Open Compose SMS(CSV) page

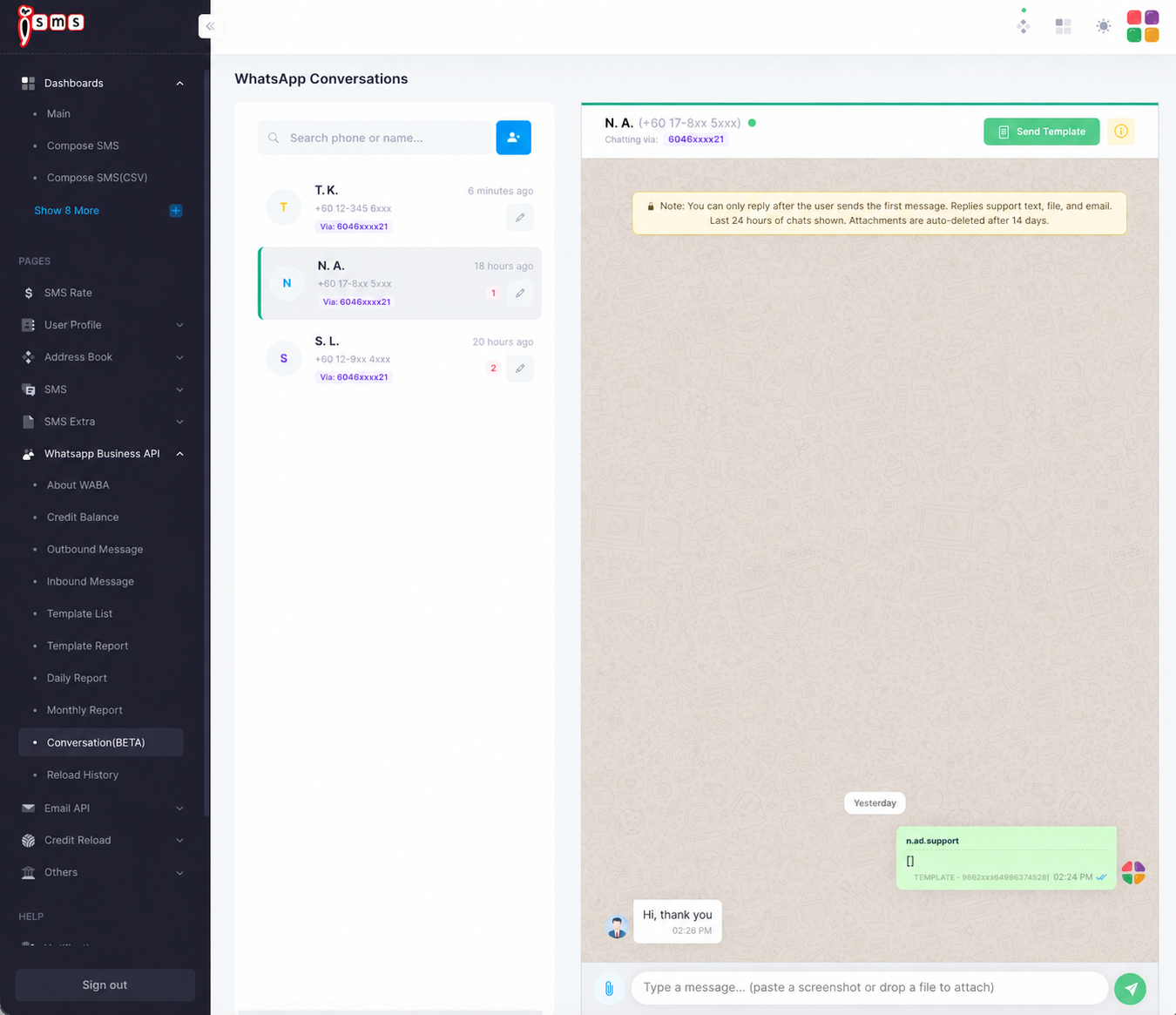(97, 178)
